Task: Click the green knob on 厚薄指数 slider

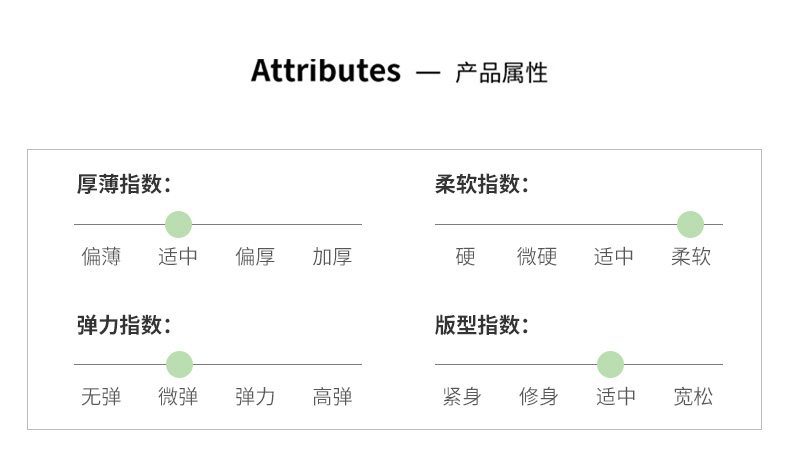Action: pyautogui.click(x=178, y=224)
